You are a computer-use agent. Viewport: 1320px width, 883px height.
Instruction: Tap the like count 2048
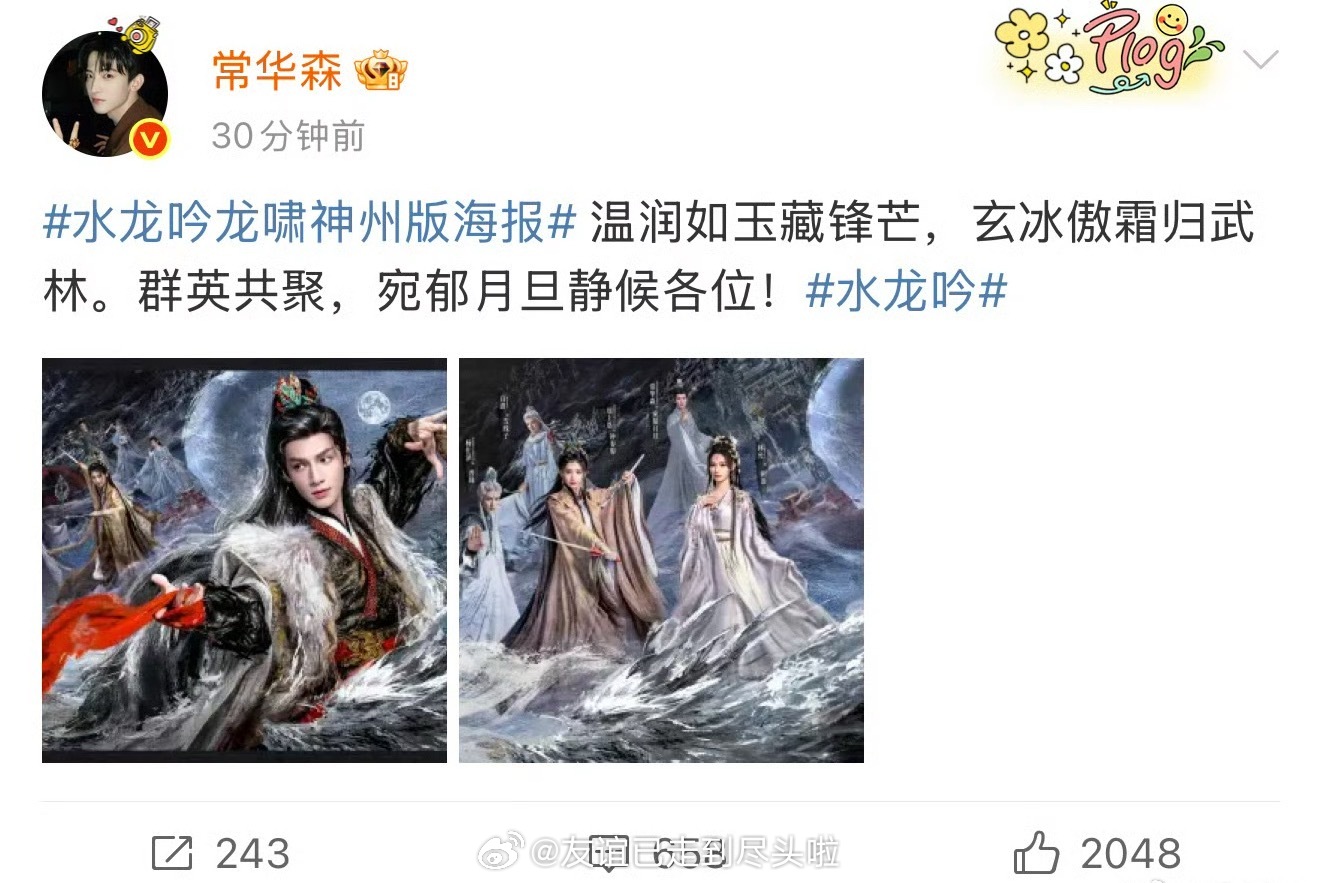[x=1131, y=854]
